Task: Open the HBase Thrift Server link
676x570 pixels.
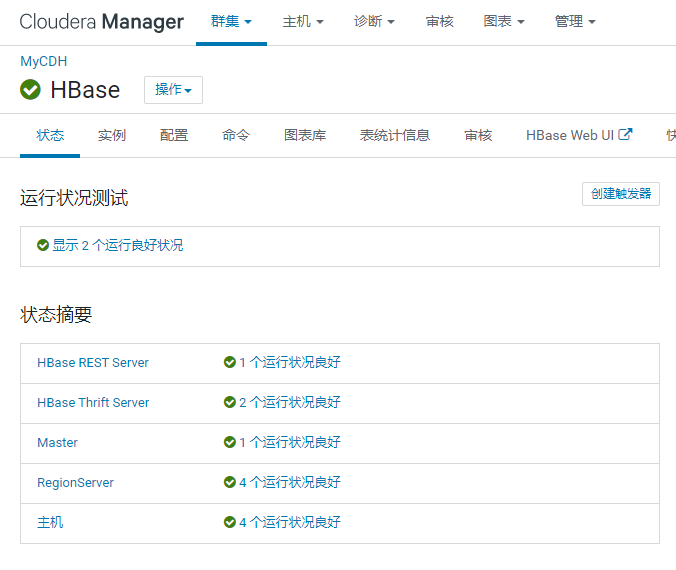Action: point(93,403)
